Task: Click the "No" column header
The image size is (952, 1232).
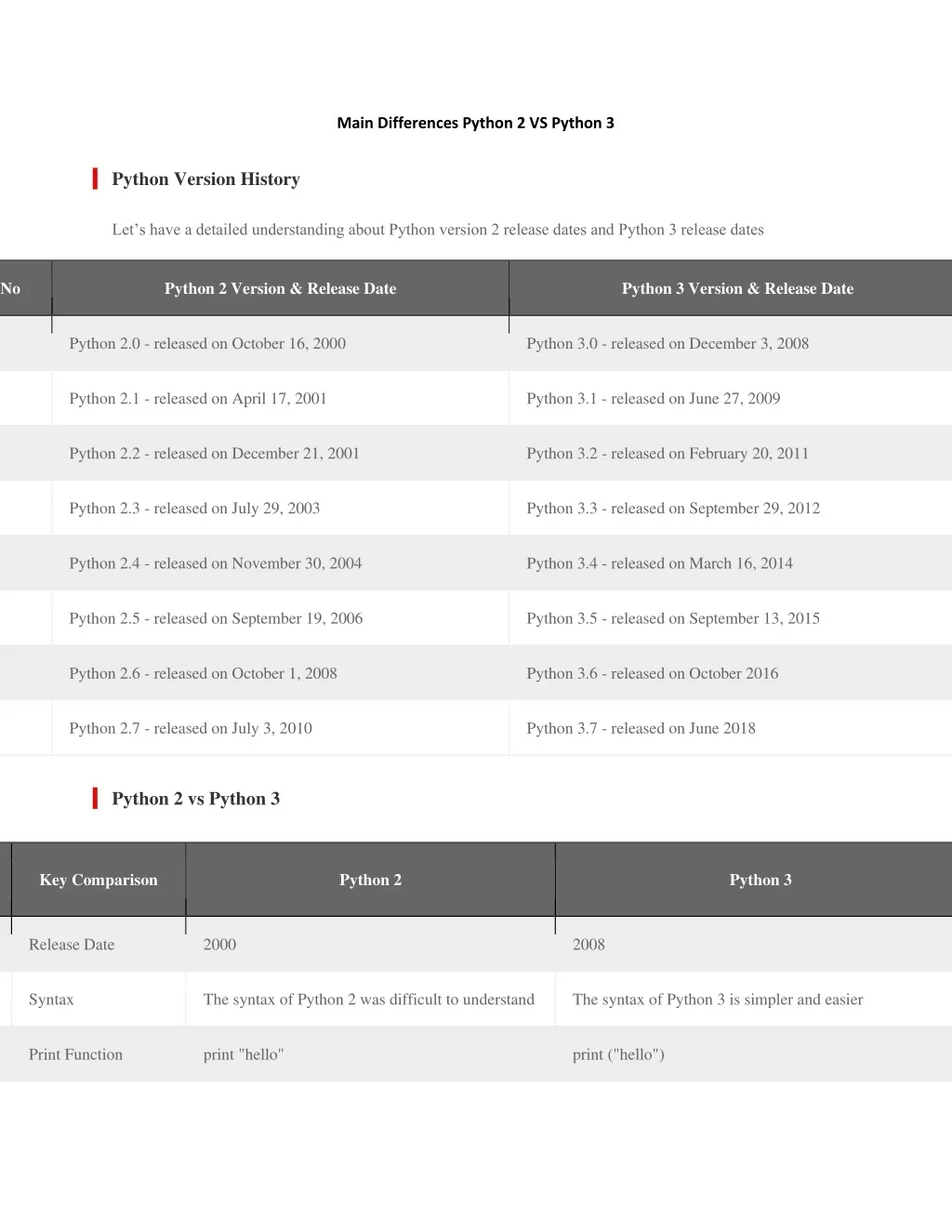Action: [x=11, y=288]
